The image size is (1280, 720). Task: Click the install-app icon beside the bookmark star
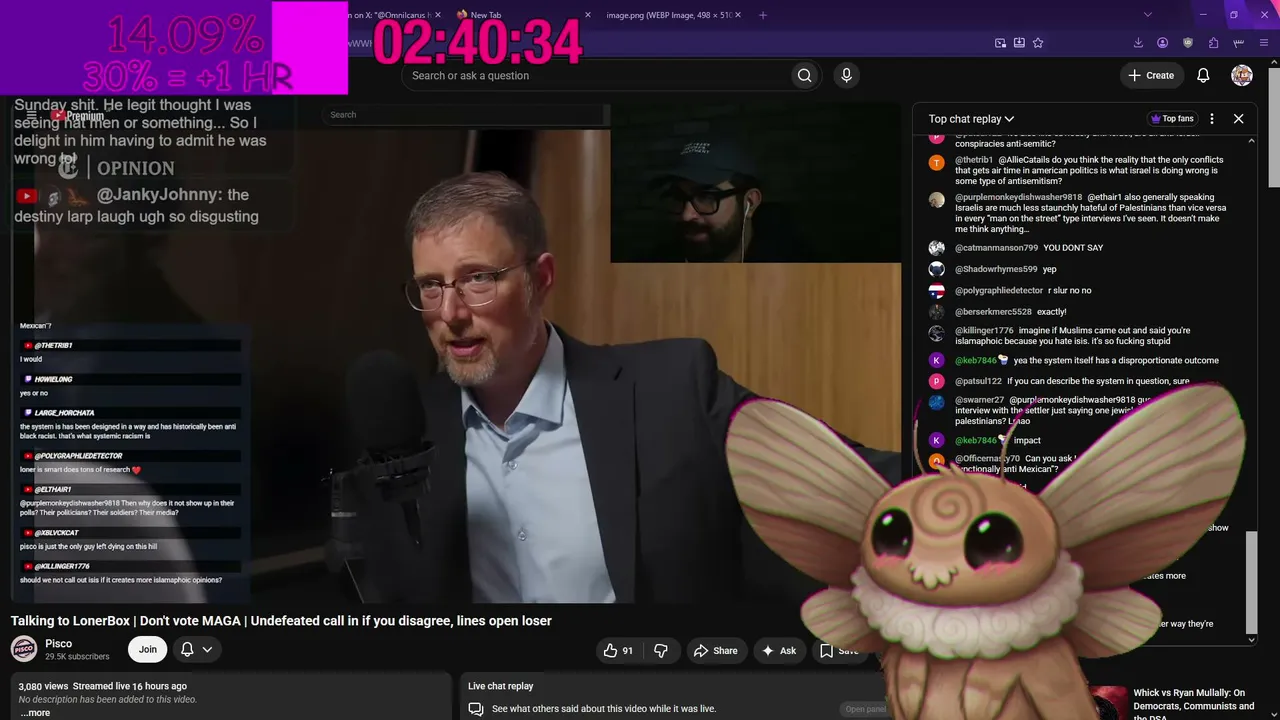pyautogui.click(x=1019, y=43)
